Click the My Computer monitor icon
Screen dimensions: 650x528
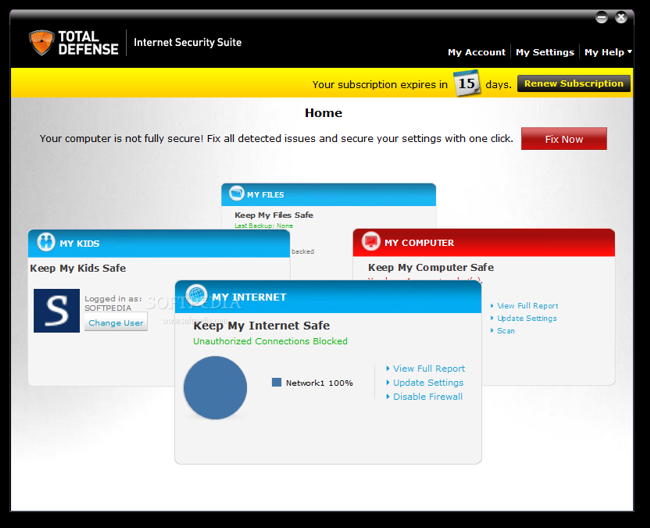coord(371,241)
